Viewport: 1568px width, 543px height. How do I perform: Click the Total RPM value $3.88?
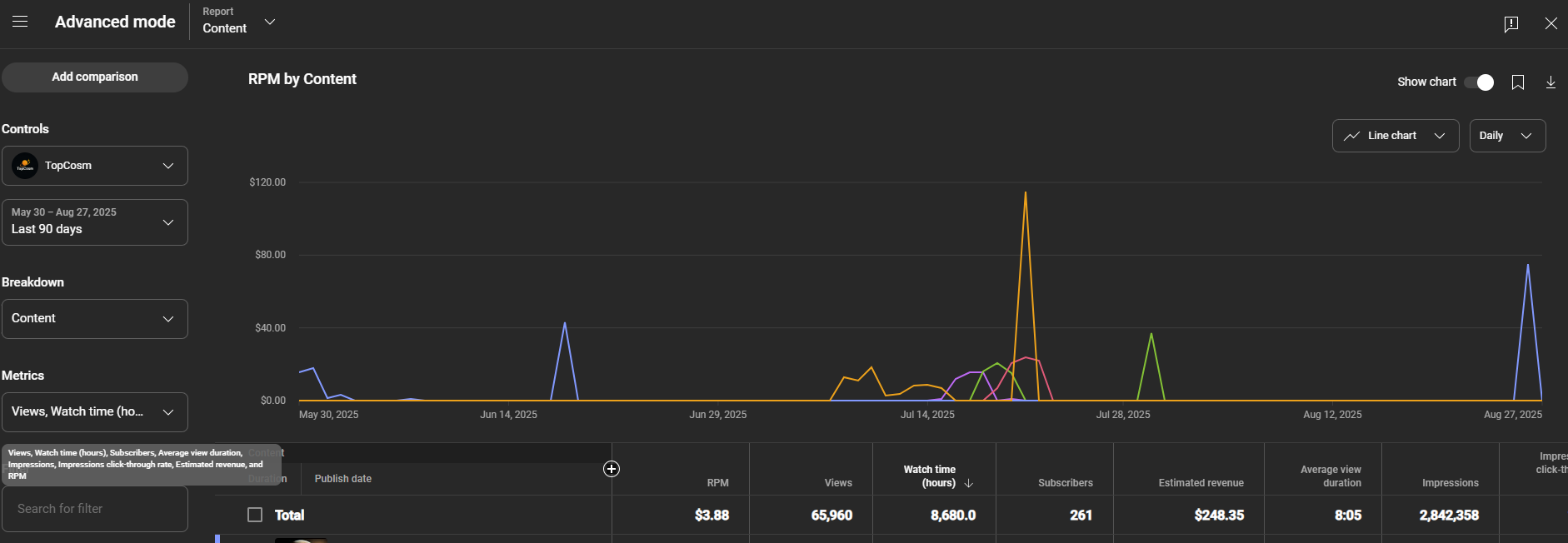click(712, 516)
